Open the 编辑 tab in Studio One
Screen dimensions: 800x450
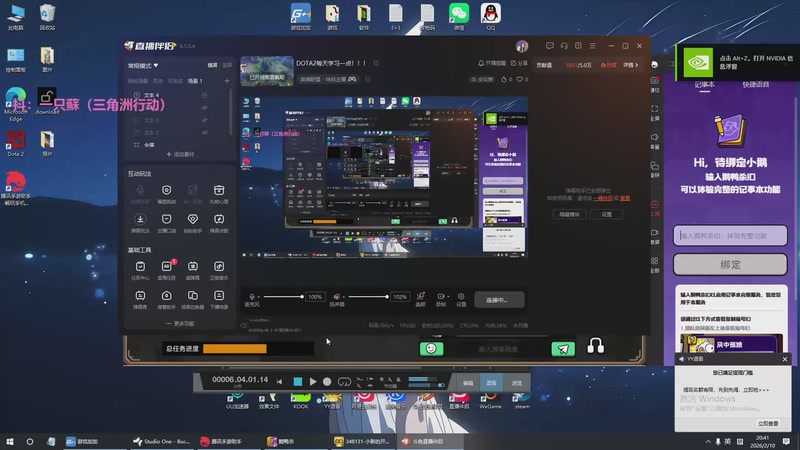tap(468, 383)
